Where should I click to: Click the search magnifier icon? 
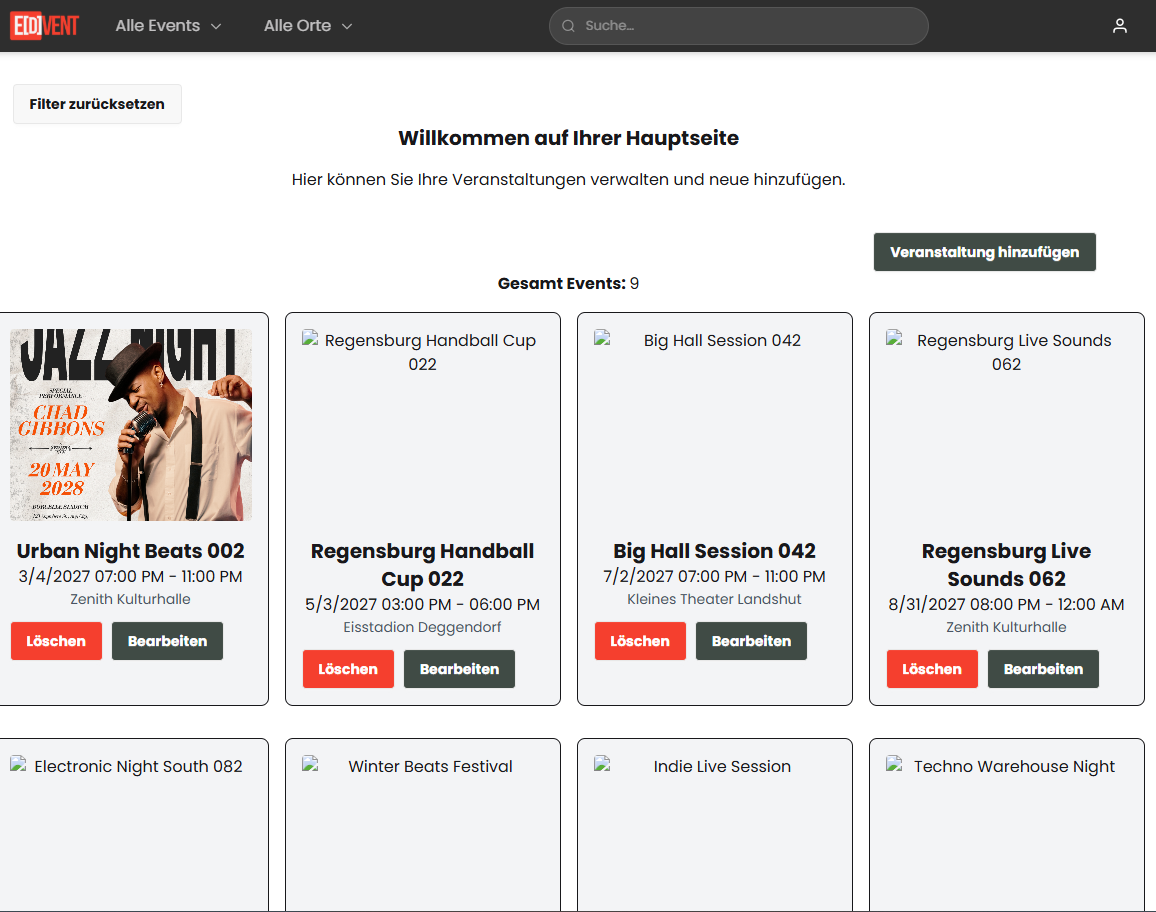pos(568,26)
